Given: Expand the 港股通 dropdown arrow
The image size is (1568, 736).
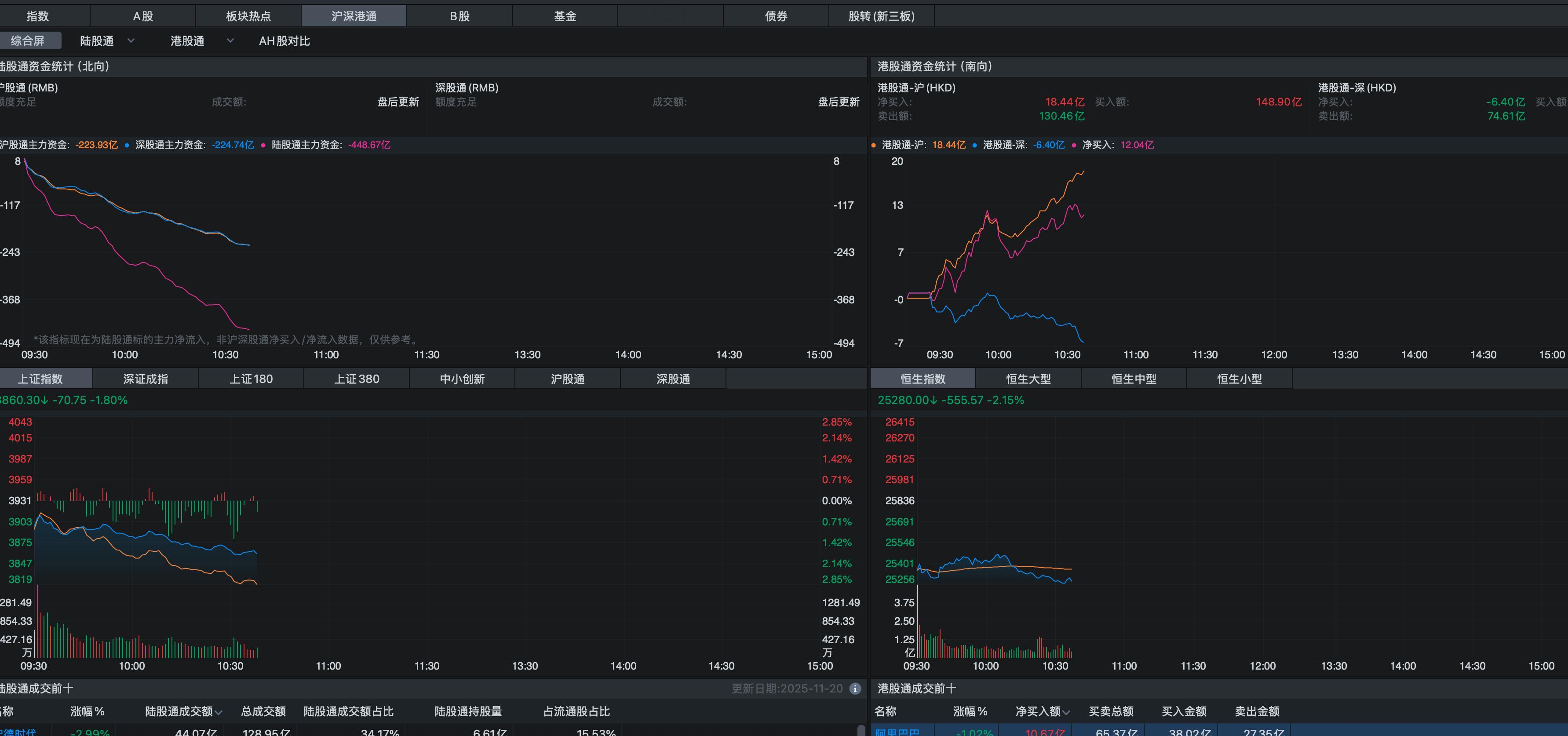Looking at the screenshot, I should (230, 41).
